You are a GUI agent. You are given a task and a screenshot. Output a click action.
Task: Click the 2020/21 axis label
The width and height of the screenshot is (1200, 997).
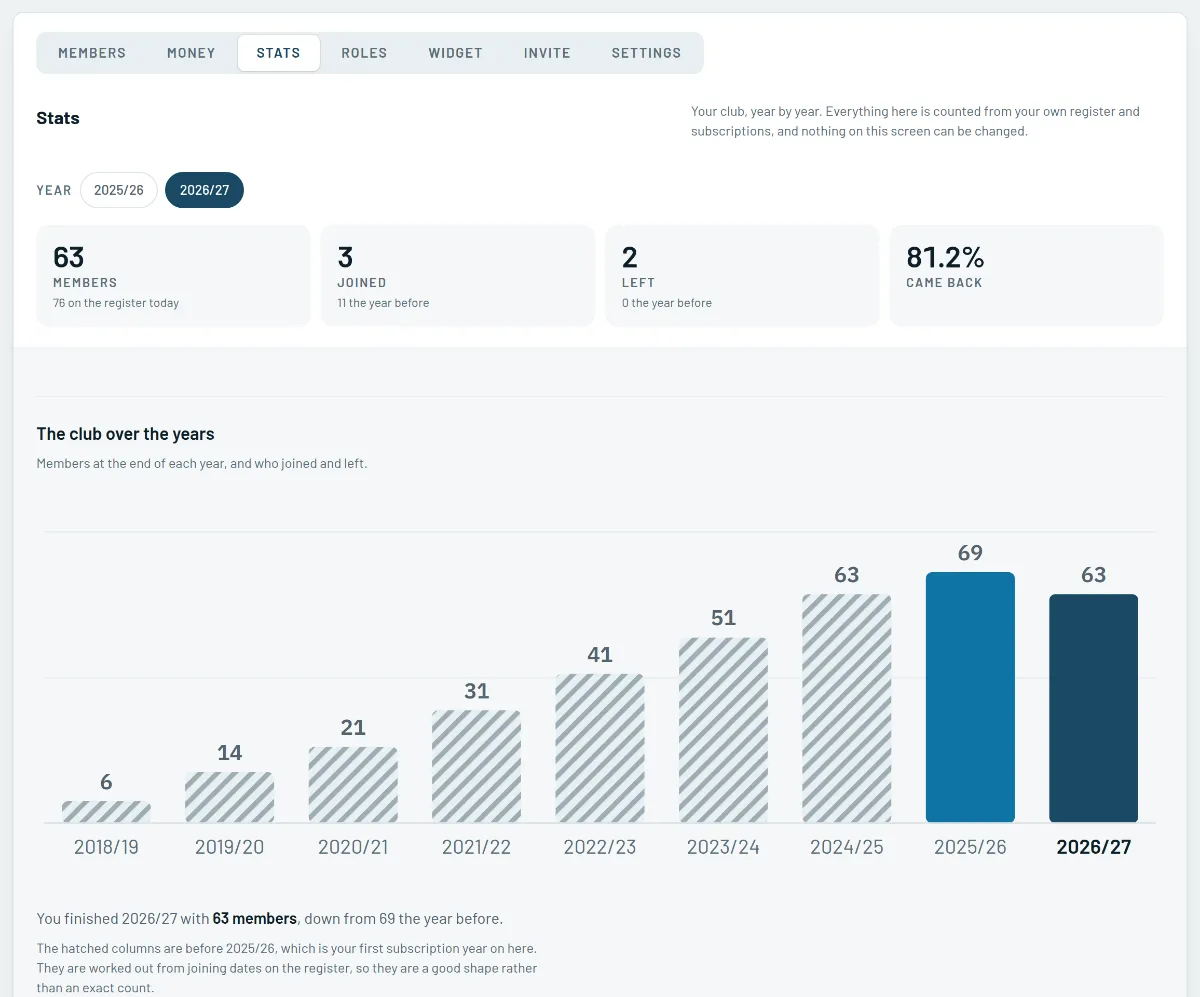tap(353, 847)
